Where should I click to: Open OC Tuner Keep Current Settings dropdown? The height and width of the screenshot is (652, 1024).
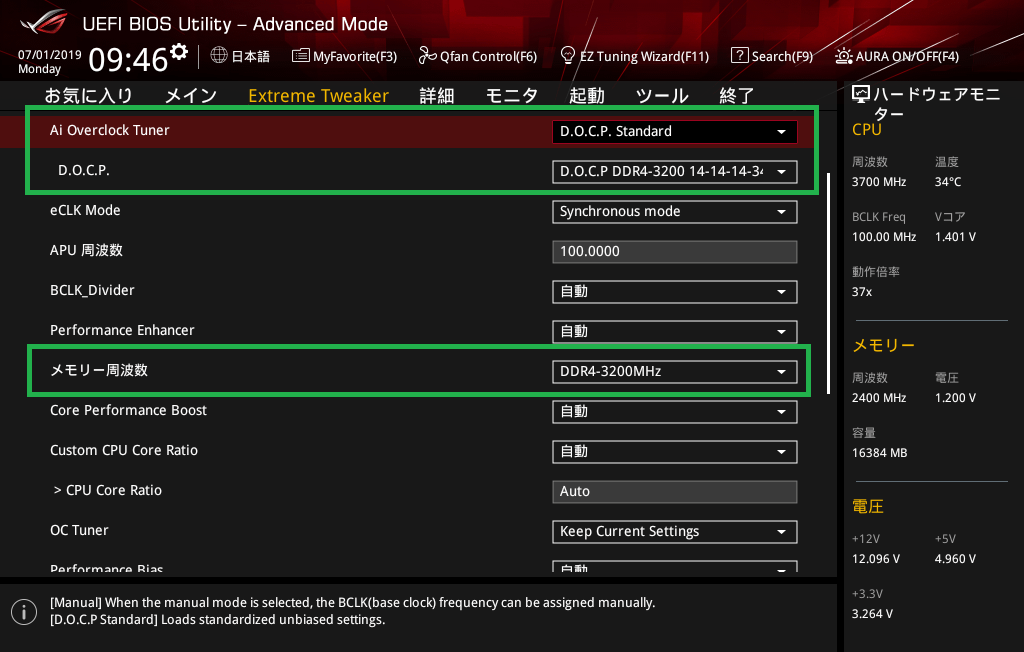675,531
